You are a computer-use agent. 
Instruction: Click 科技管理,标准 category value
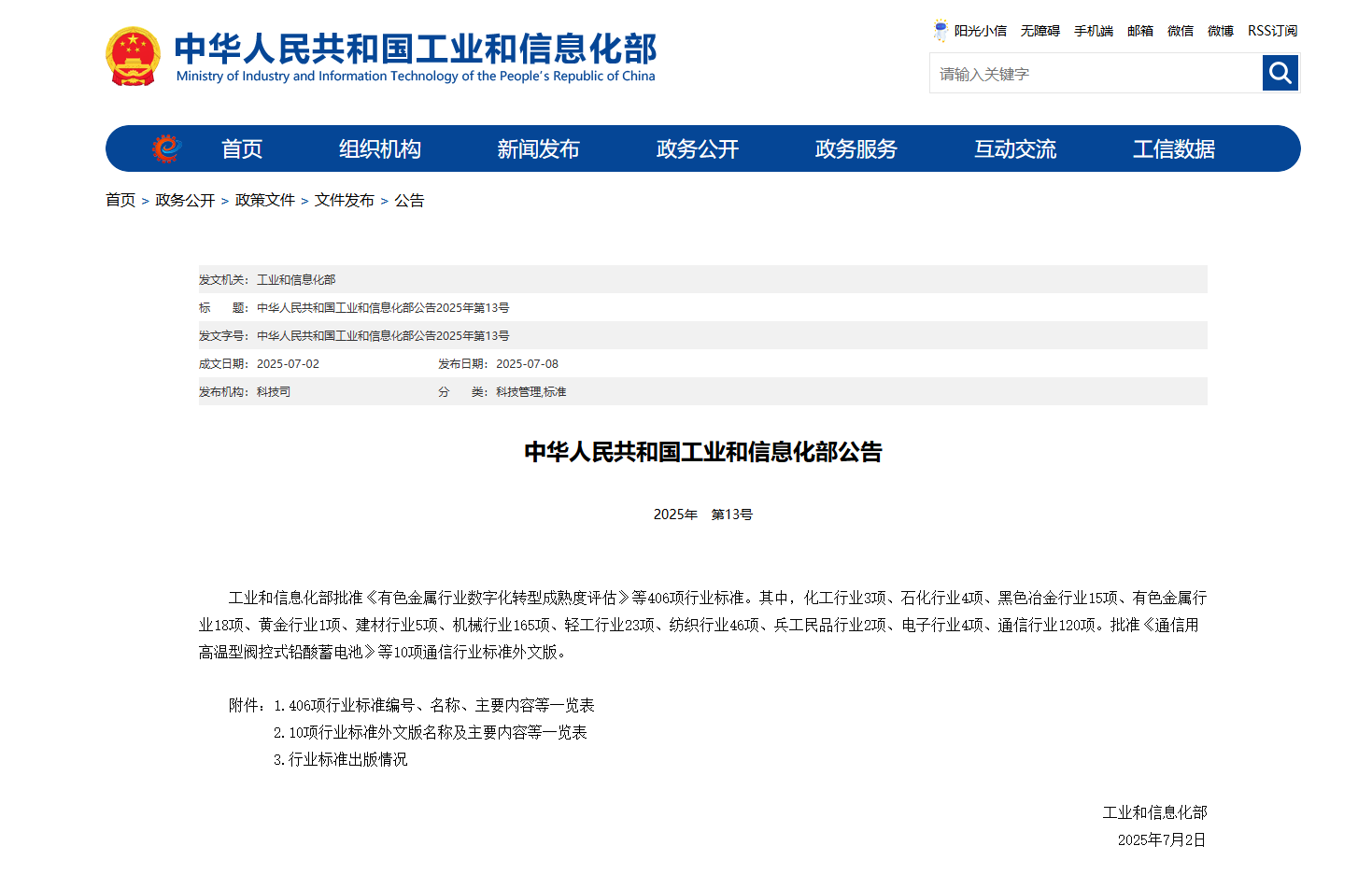pyautogui.click(x=530, y=391)
